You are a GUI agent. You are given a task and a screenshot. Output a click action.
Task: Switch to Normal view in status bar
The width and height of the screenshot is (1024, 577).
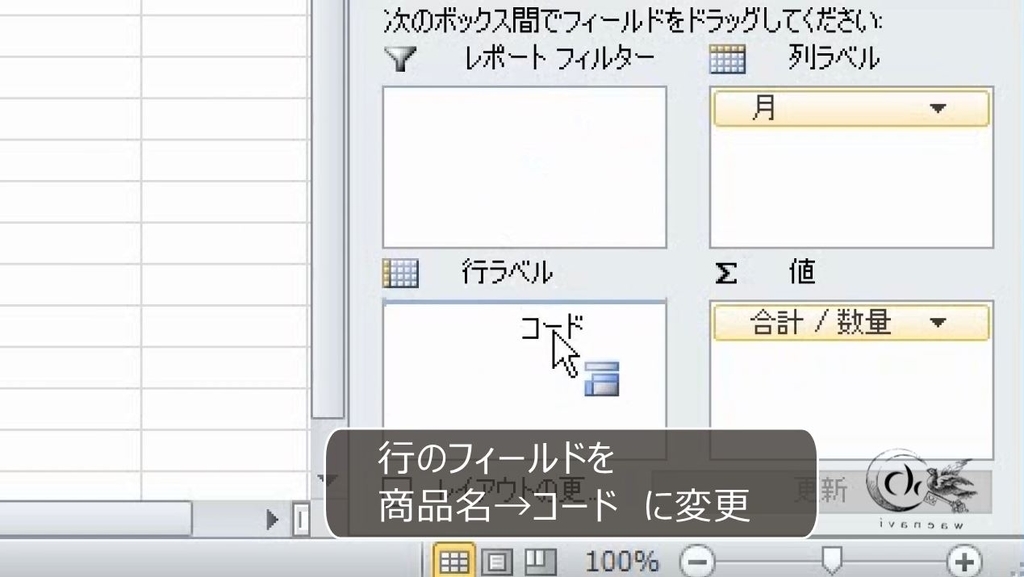click(454, 561)
